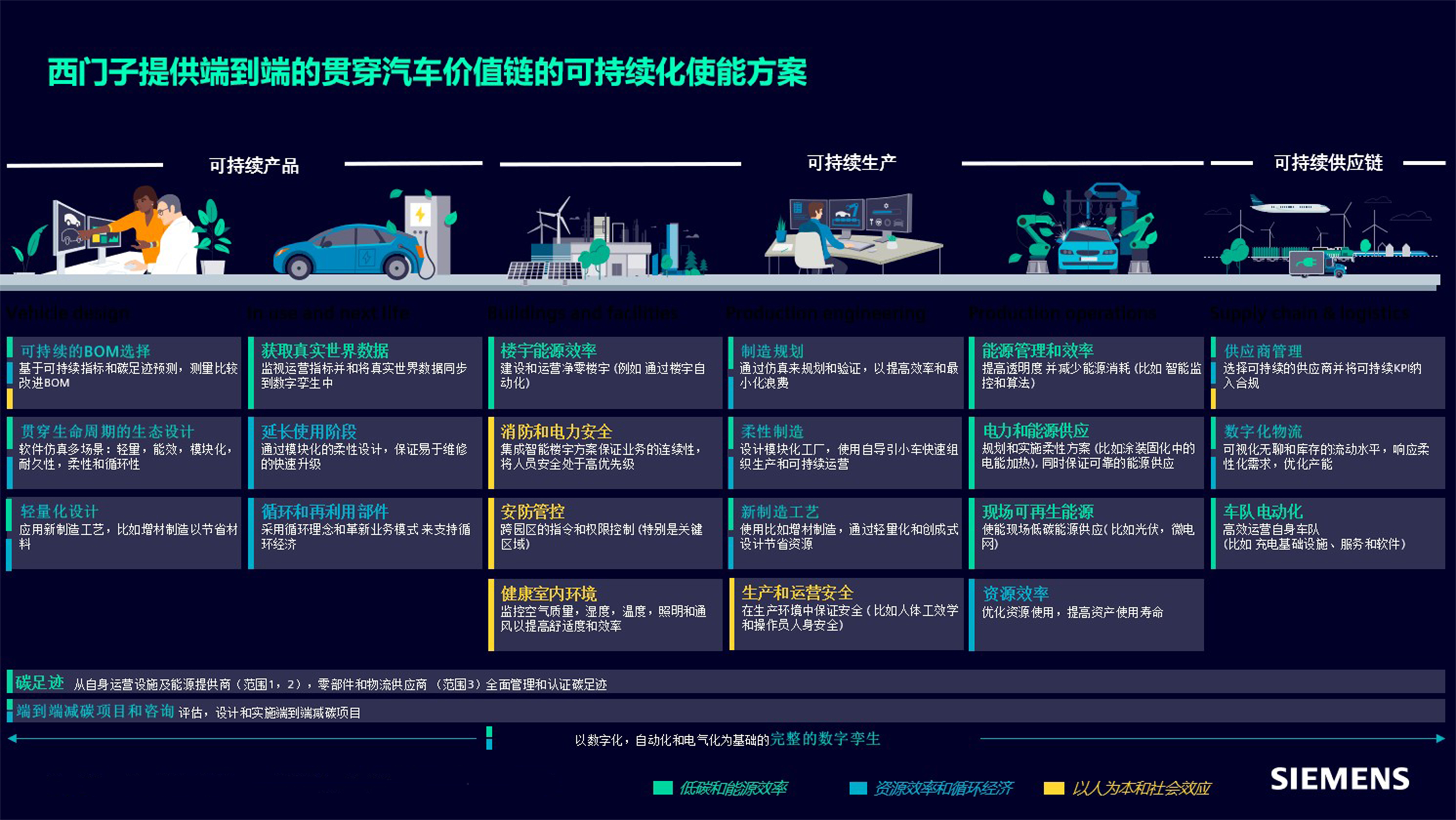Click the 延长使用阶段 card

coord(365,453)
